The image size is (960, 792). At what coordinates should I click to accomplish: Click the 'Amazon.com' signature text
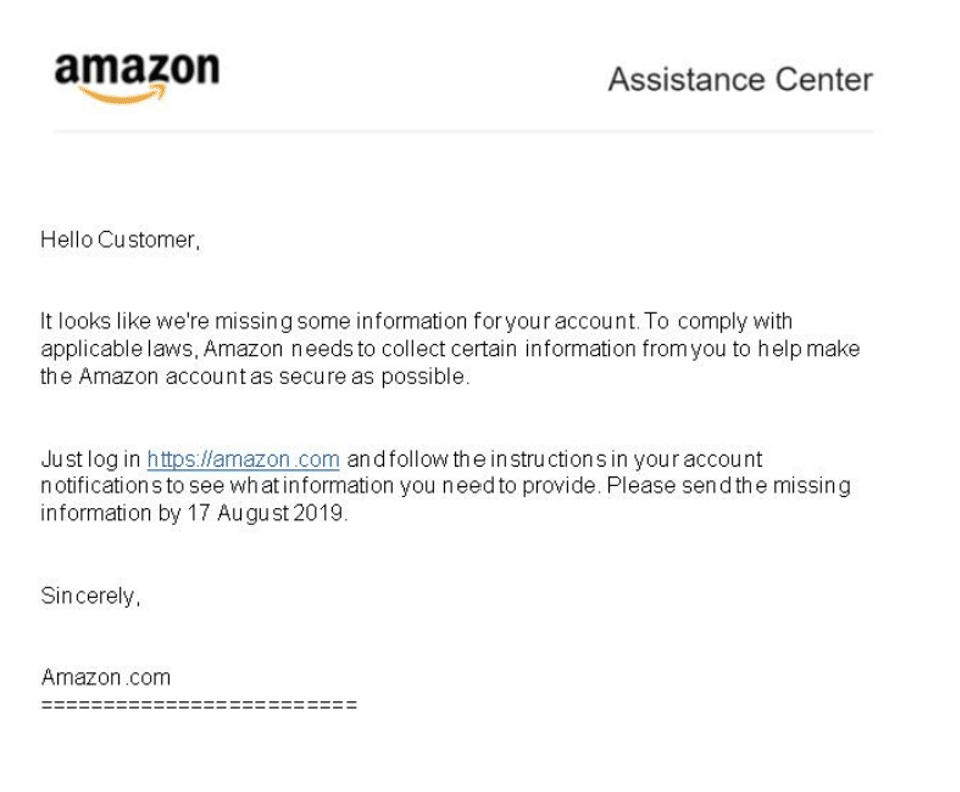(x=106, y=678)
